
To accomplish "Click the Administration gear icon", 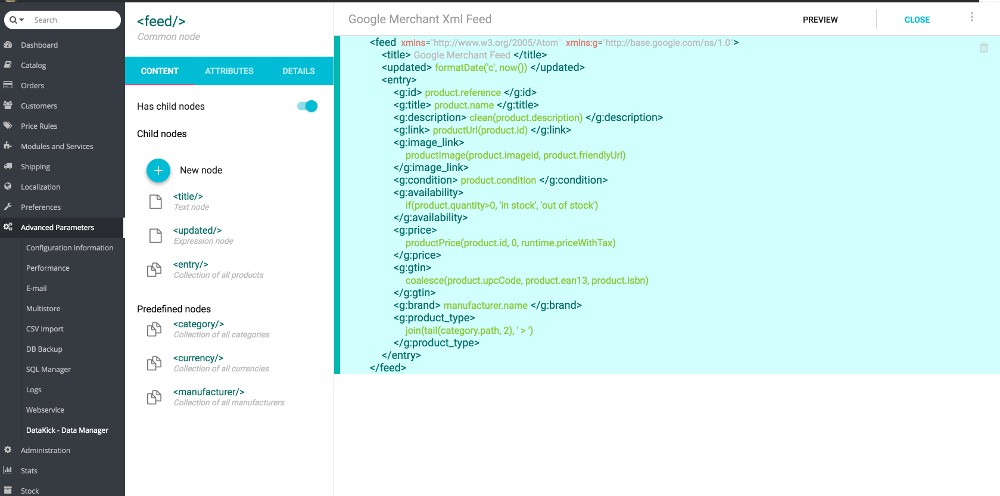I will (8, 450).
